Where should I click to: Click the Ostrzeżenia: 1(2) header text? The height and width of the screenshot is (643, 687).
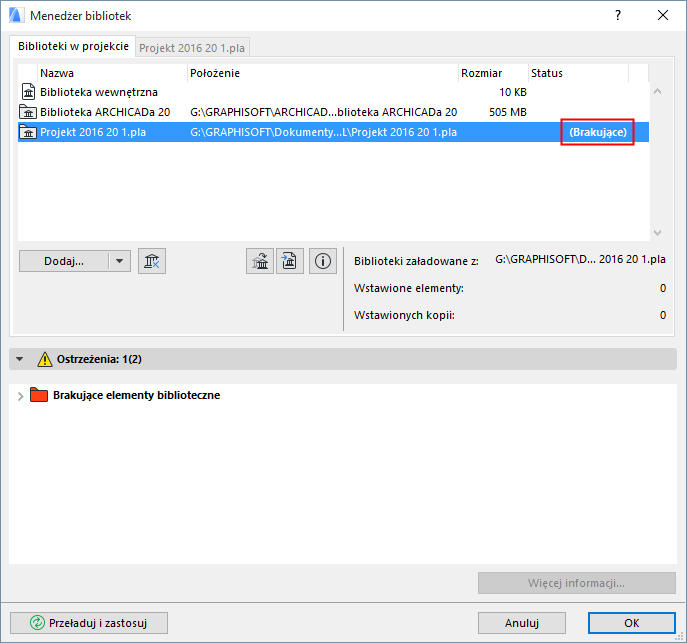[x=99, y=359]
